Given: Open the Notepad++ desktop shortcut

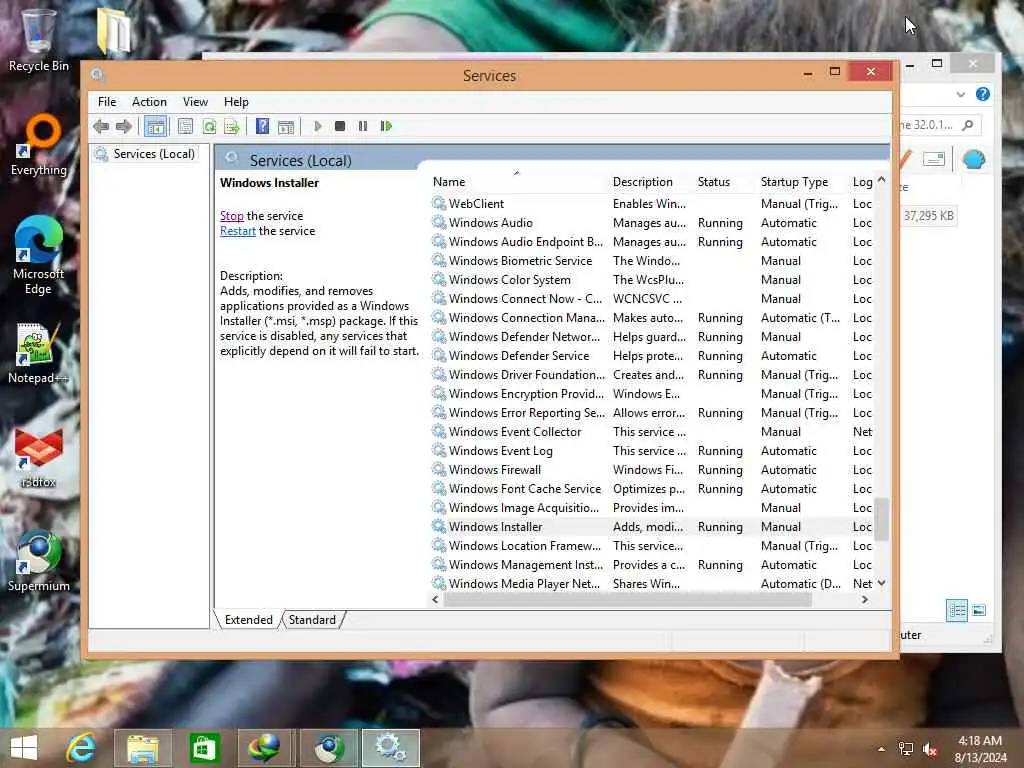Looking at the screenshot, I should 39,353.
